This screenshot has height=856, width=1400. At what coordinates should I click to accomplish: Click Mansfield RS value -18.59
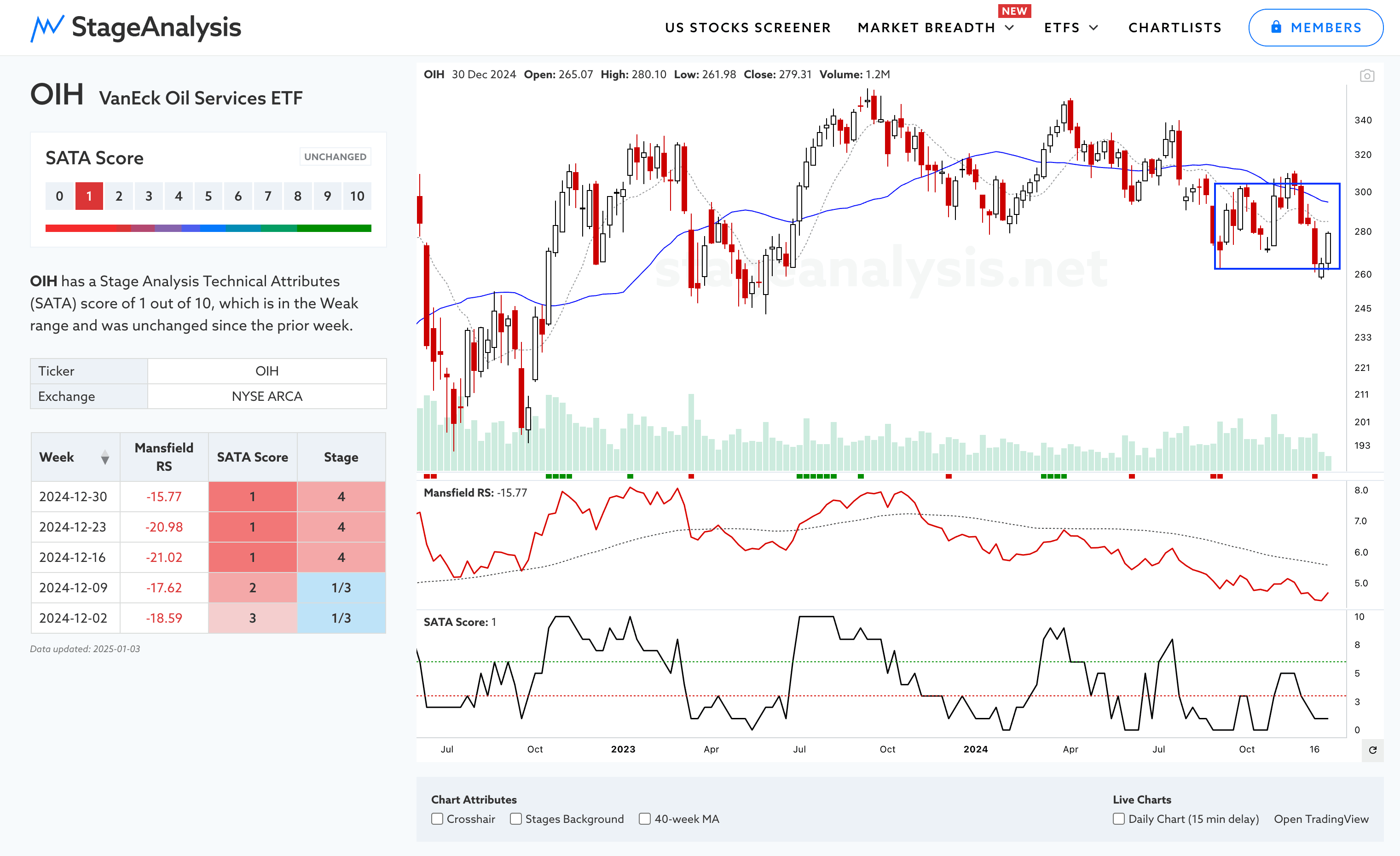click(x=164, y=618)
